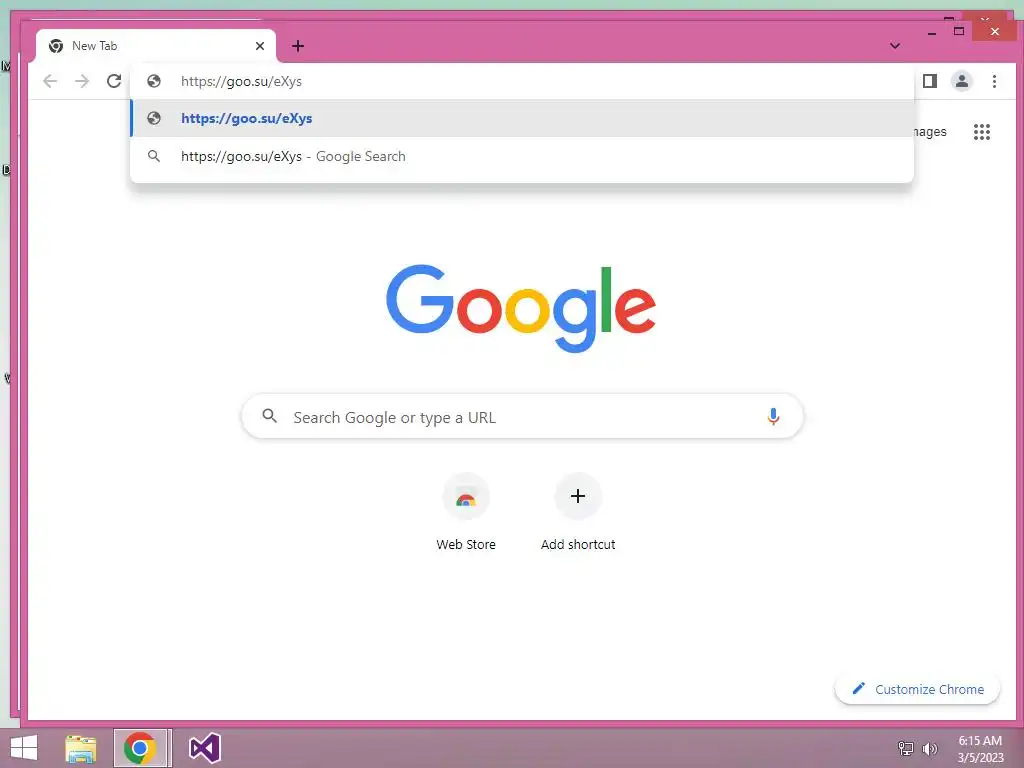Open the side panel icon
This screenshot has width=1024, height=768.
point(930,81)
